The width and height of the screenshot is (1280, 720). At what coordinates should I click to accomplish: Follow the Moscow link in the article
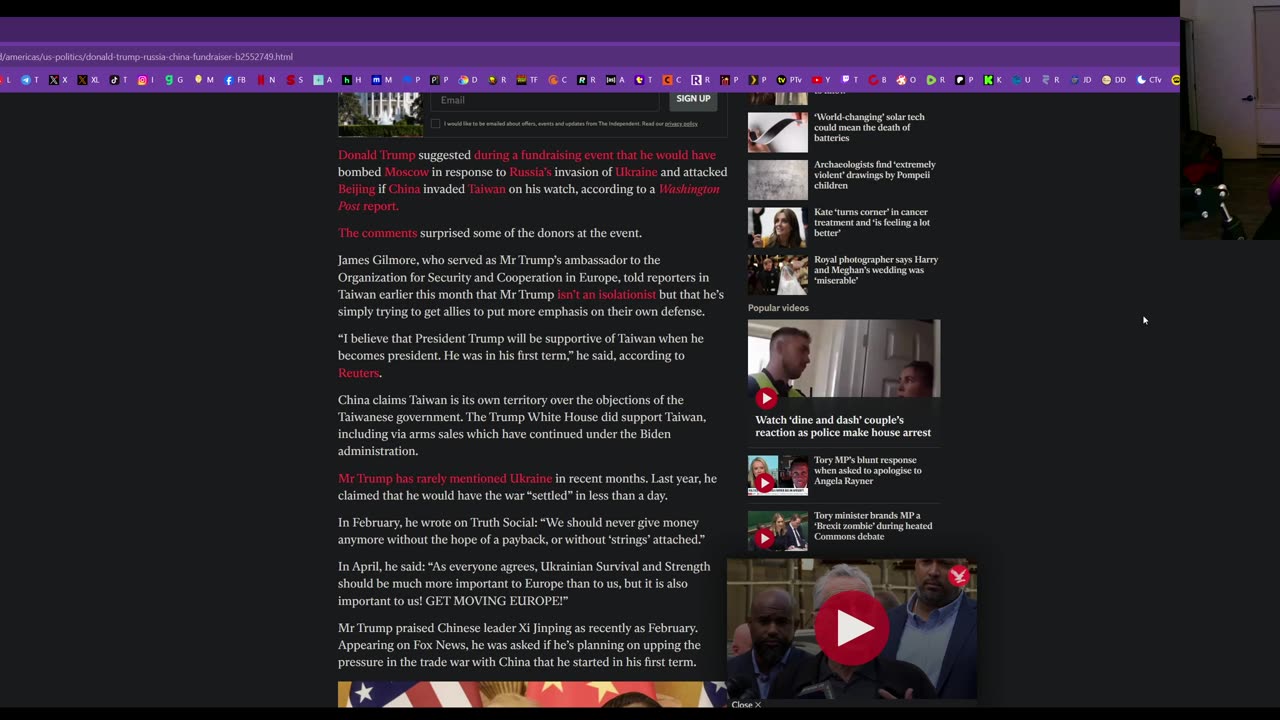406,172
